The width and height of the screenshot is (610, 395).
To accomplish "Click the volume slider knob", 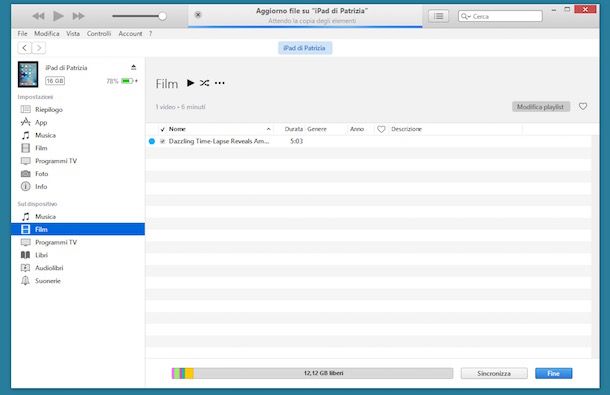I will pos(162,16).
